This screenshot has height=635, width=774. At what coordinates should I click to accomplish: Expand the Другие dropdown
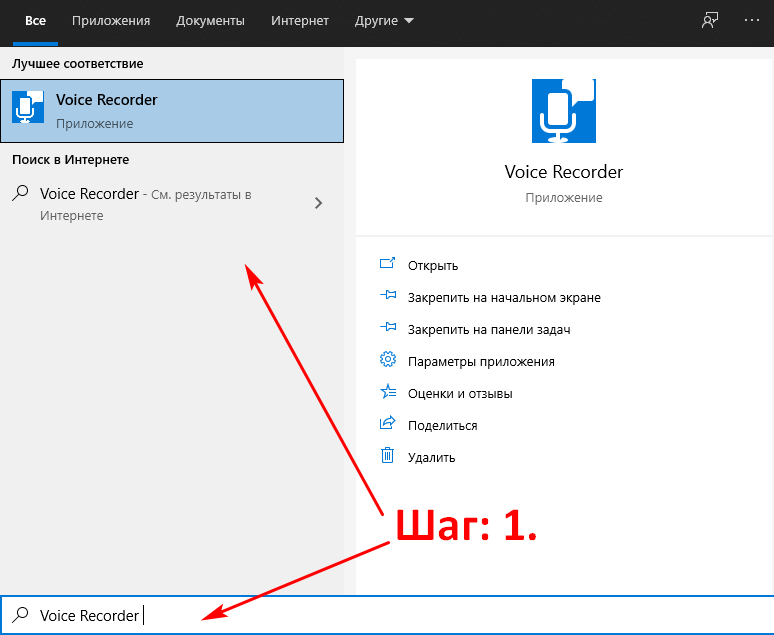[384, 21]
